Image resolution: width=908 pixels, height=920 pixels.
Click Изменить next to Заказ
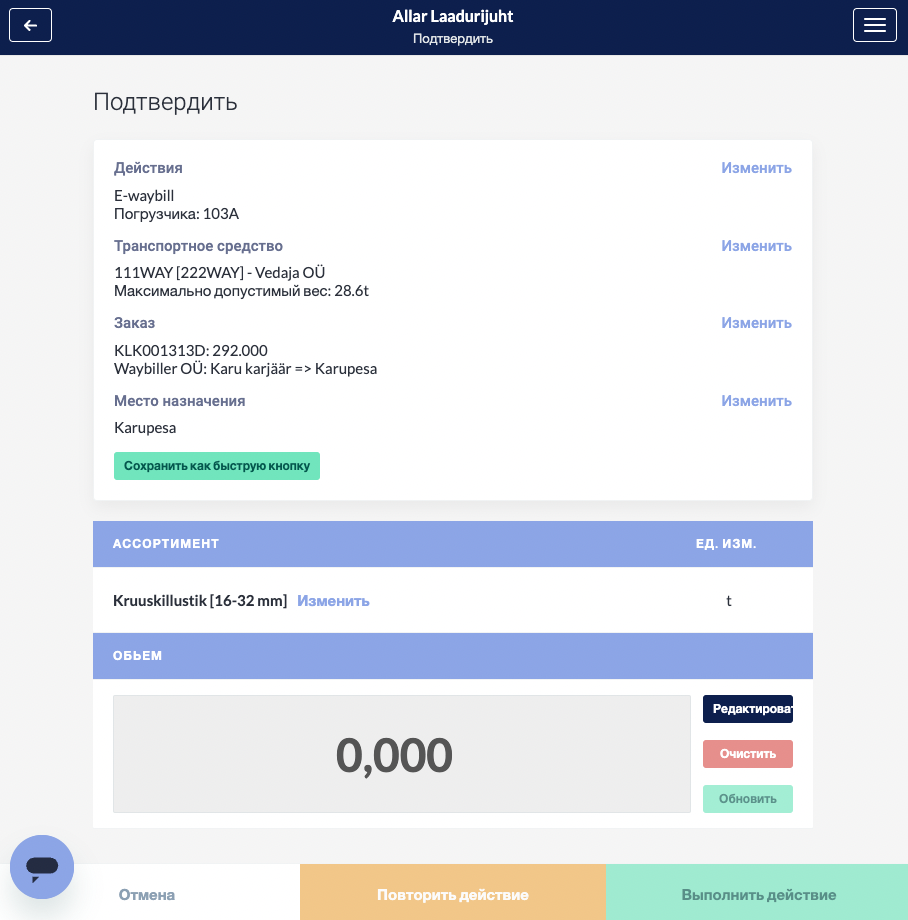tap(756, 323)
